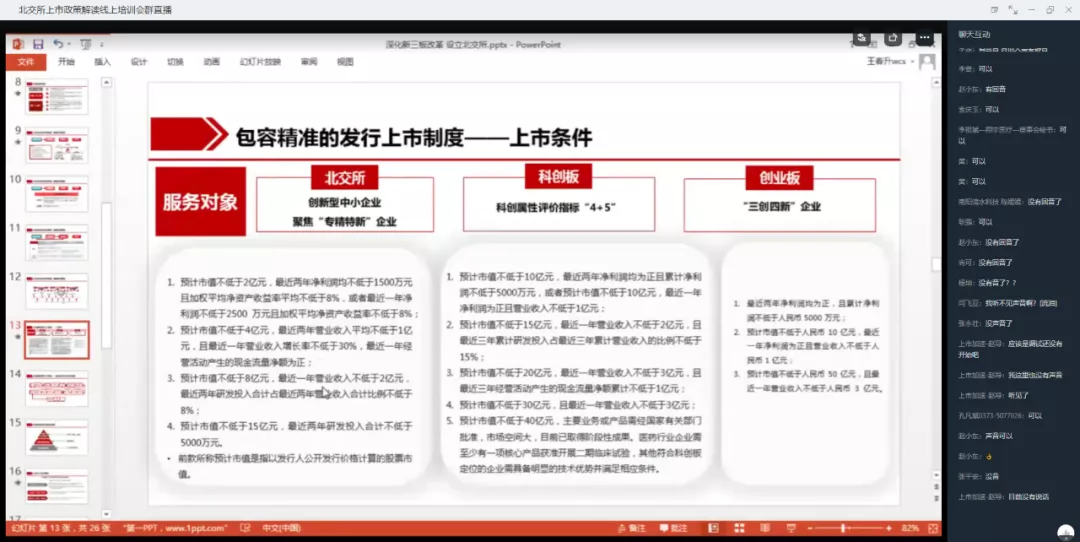Open the customize quick access toolbar dropdown

101,45
